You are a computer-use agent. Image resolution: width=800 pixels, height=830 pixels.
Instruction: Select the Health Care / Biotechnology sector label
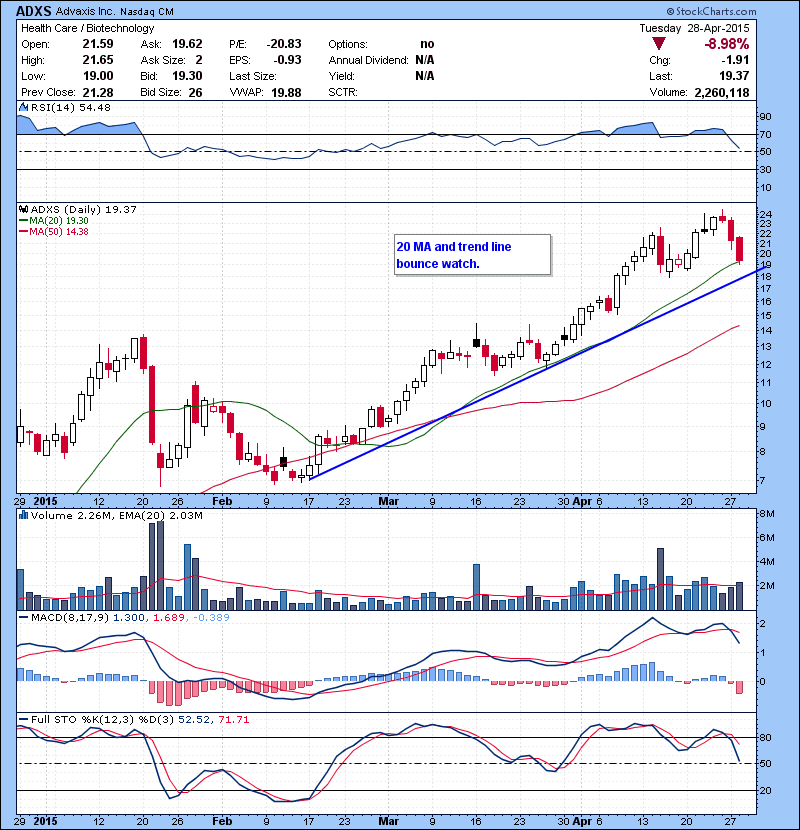(x=87, y=28)
